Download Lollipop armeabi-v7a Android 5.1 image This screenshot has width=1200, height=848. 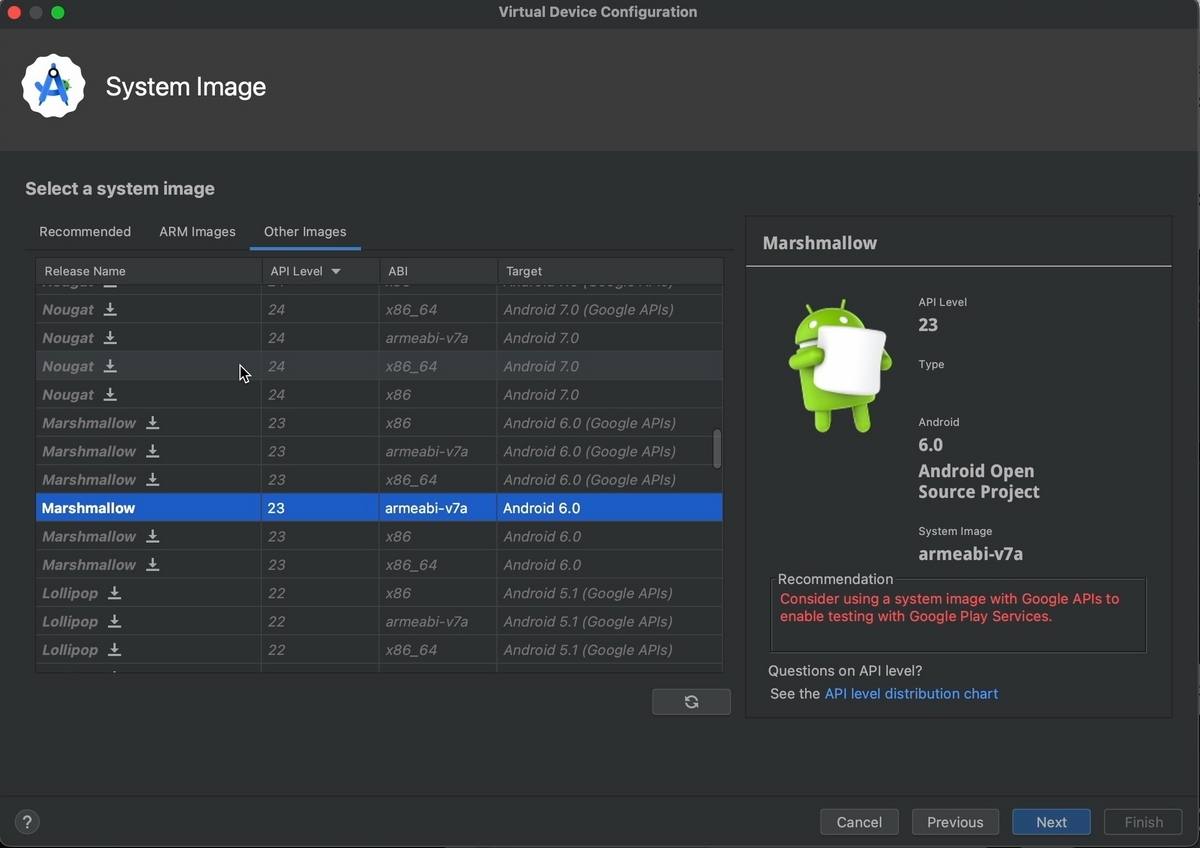(114, 621)
